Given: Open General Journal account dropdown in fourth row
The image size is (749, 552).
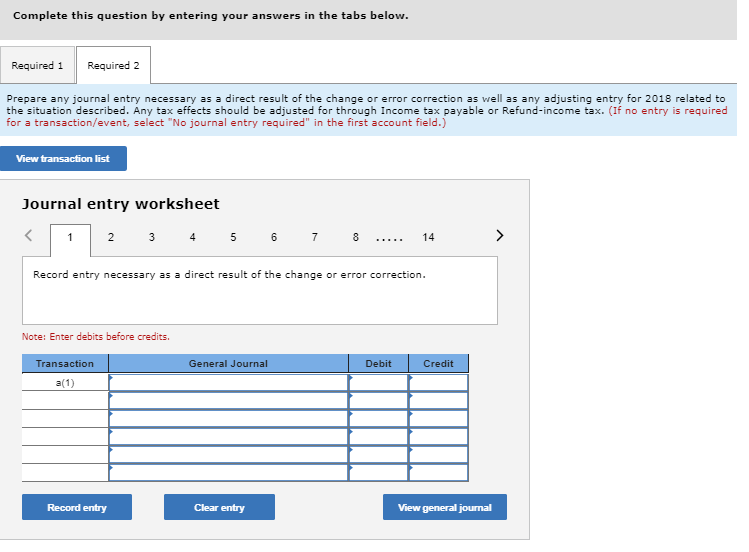Looking at the screenshot, I should coord(228,436).
